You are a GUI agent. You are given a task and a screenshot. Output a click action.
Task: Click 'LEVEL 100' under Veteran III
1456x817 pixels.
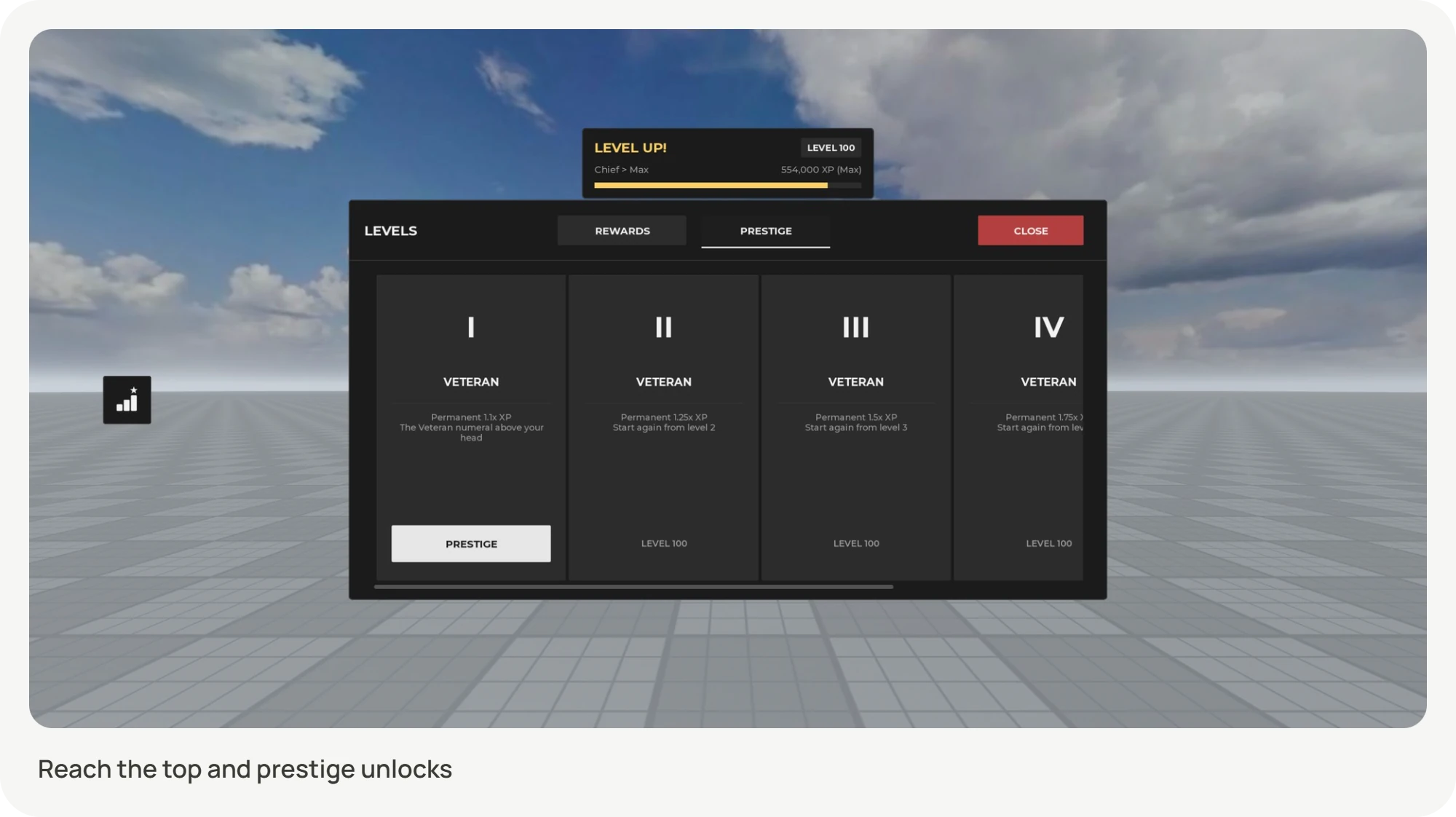click(x=856, y=543)
